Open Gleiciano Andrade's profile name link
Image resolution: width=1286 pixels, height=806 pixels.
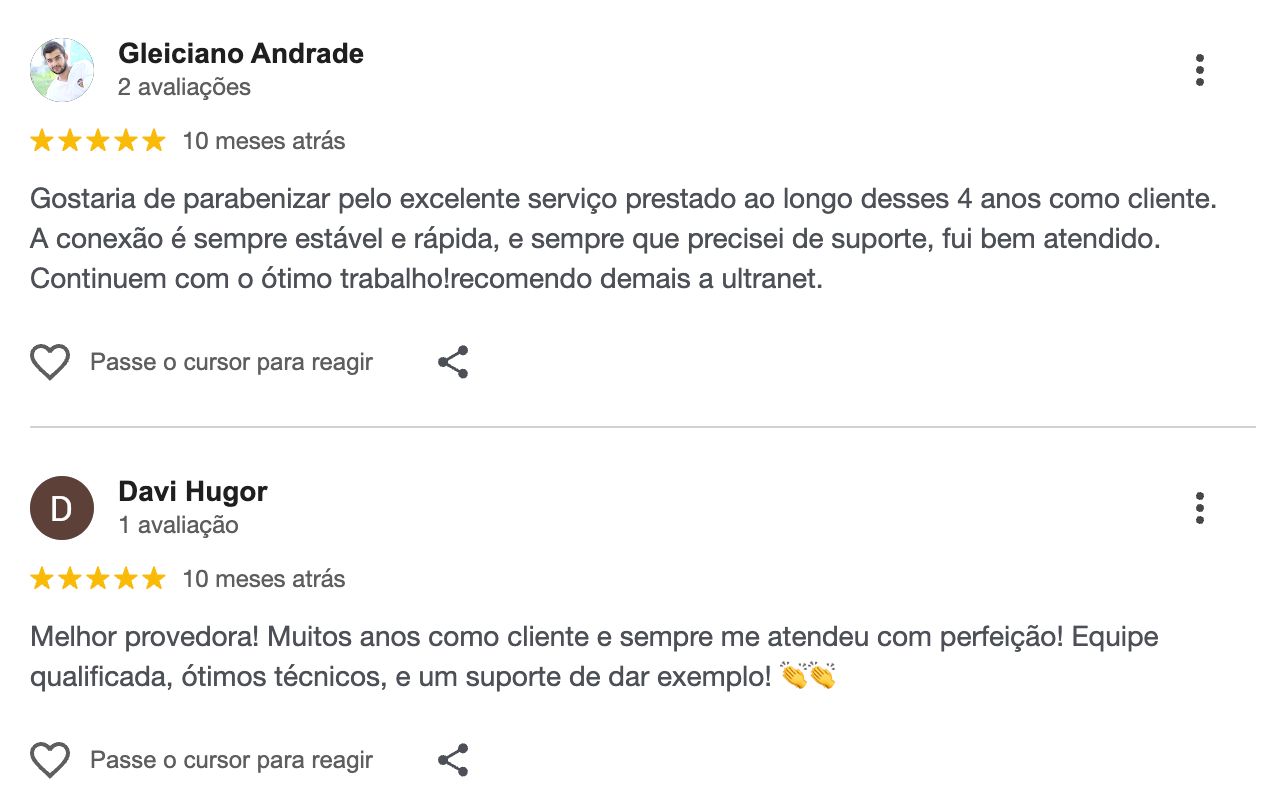pos(240,54)
